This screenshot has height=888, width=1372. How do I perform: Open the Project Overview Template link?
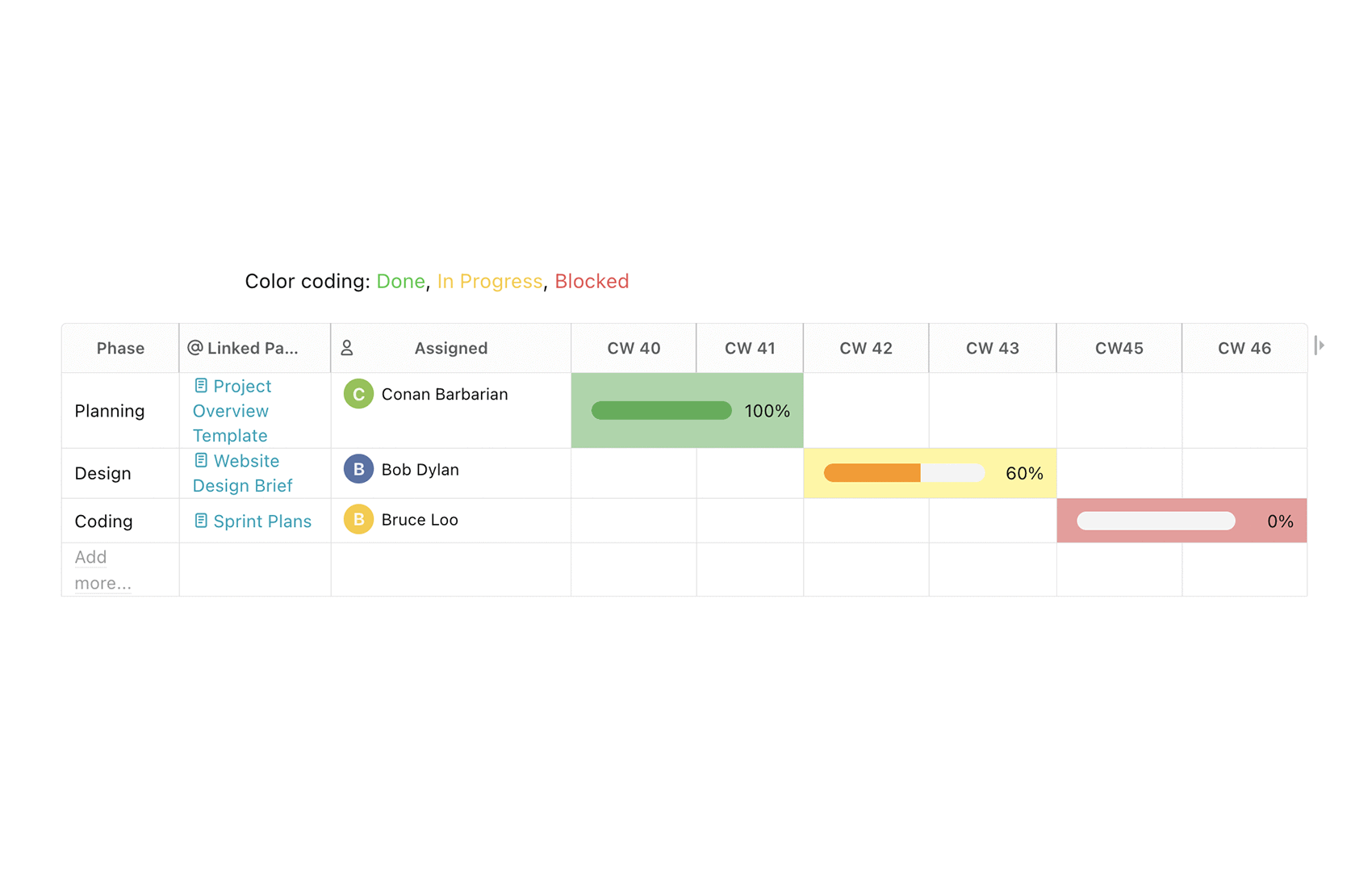pos(231,410)
